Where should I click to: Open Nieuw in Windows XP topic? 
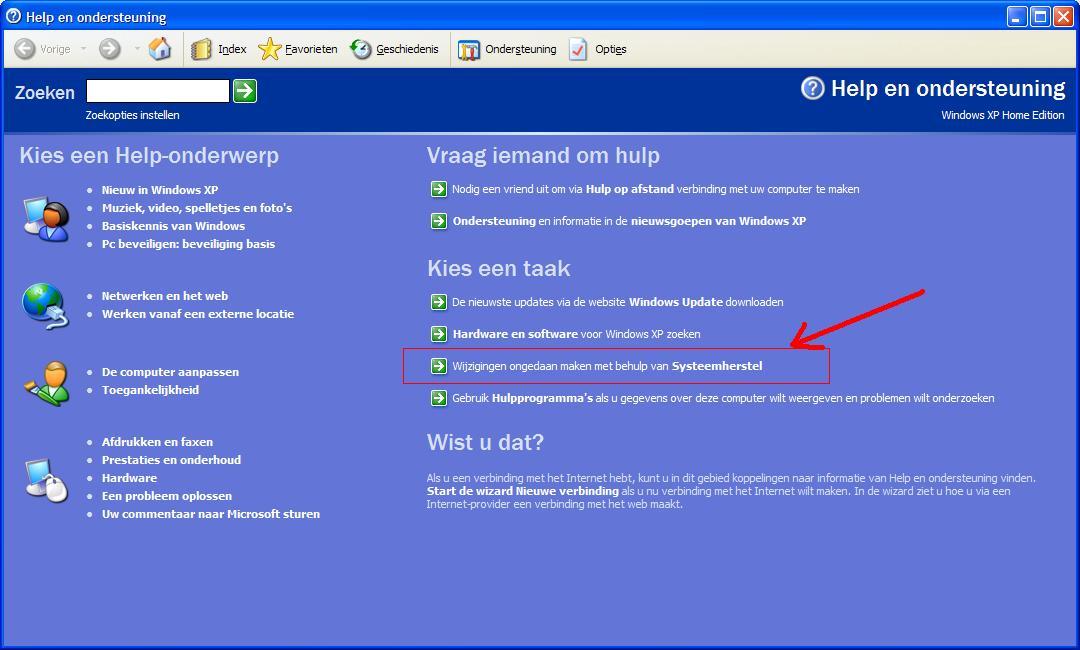click(160, 190)
